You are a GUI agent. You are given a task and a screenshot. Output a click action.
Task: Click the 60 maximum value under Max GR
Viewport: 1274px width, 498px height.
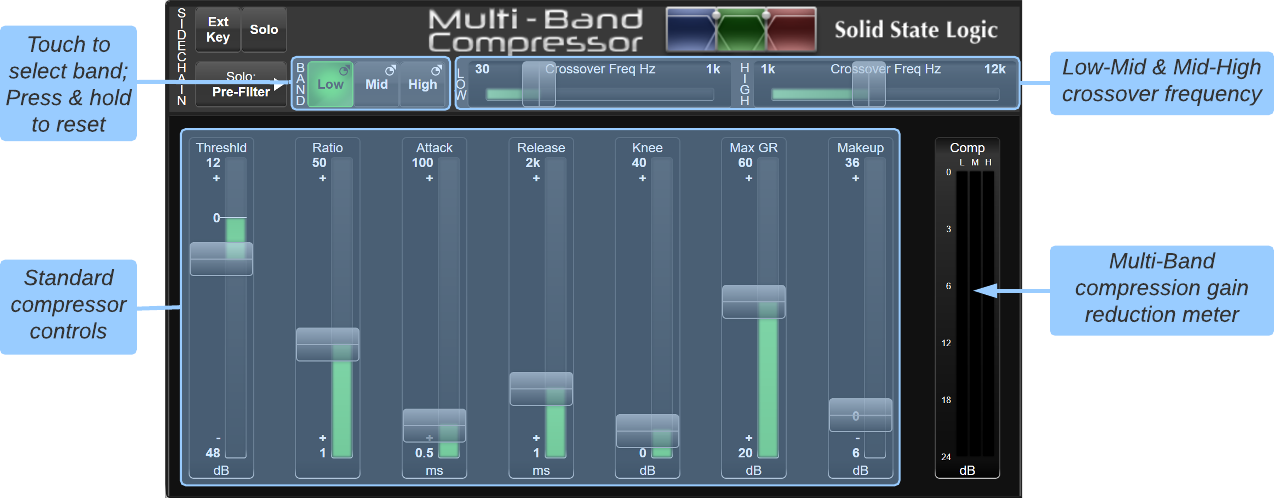746,163
